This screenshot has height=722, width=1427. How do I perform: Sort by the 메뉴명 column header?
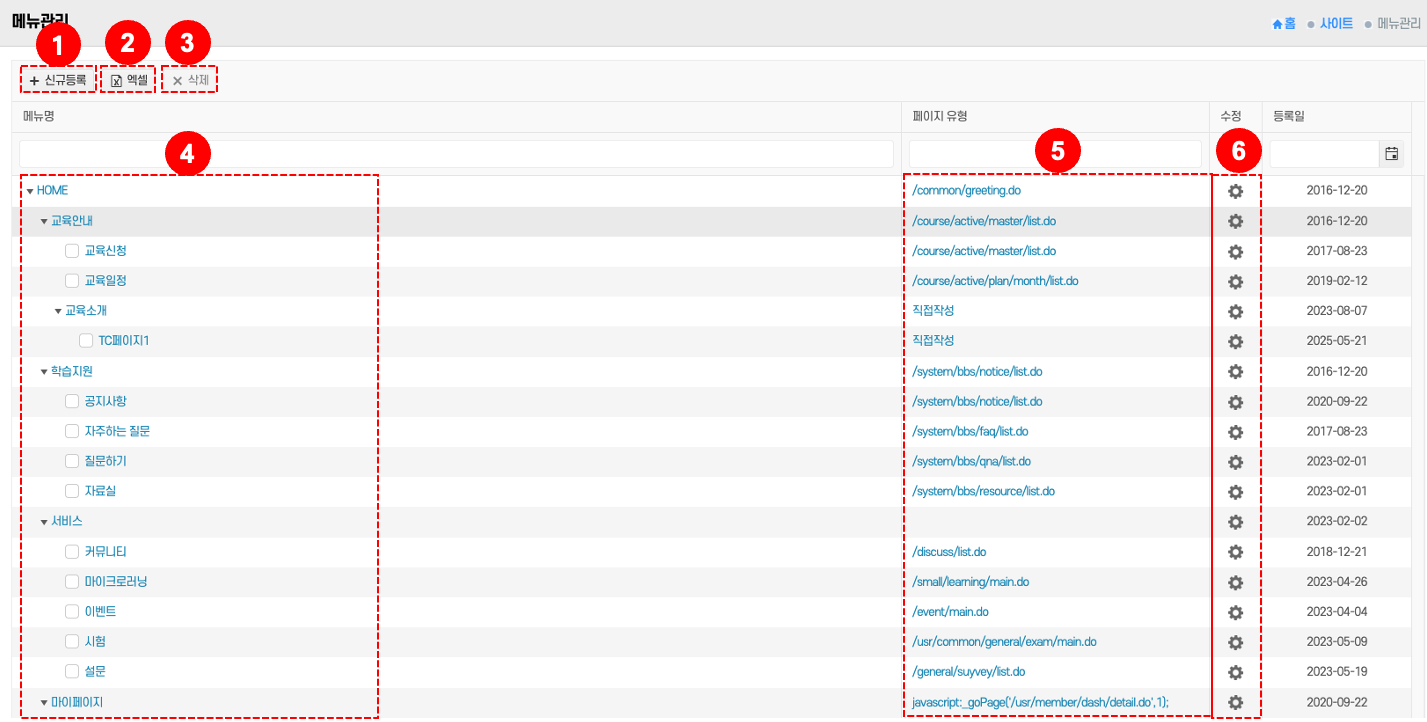point(39,117)
